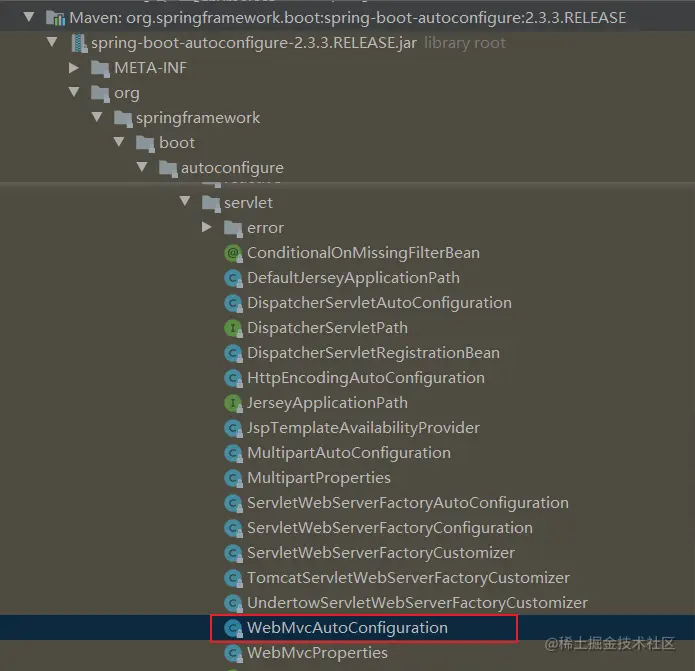Select JerseyApplicationPath interface name
Screen dimensions: 695x671
pyautogui.click(x=327, y=403)
